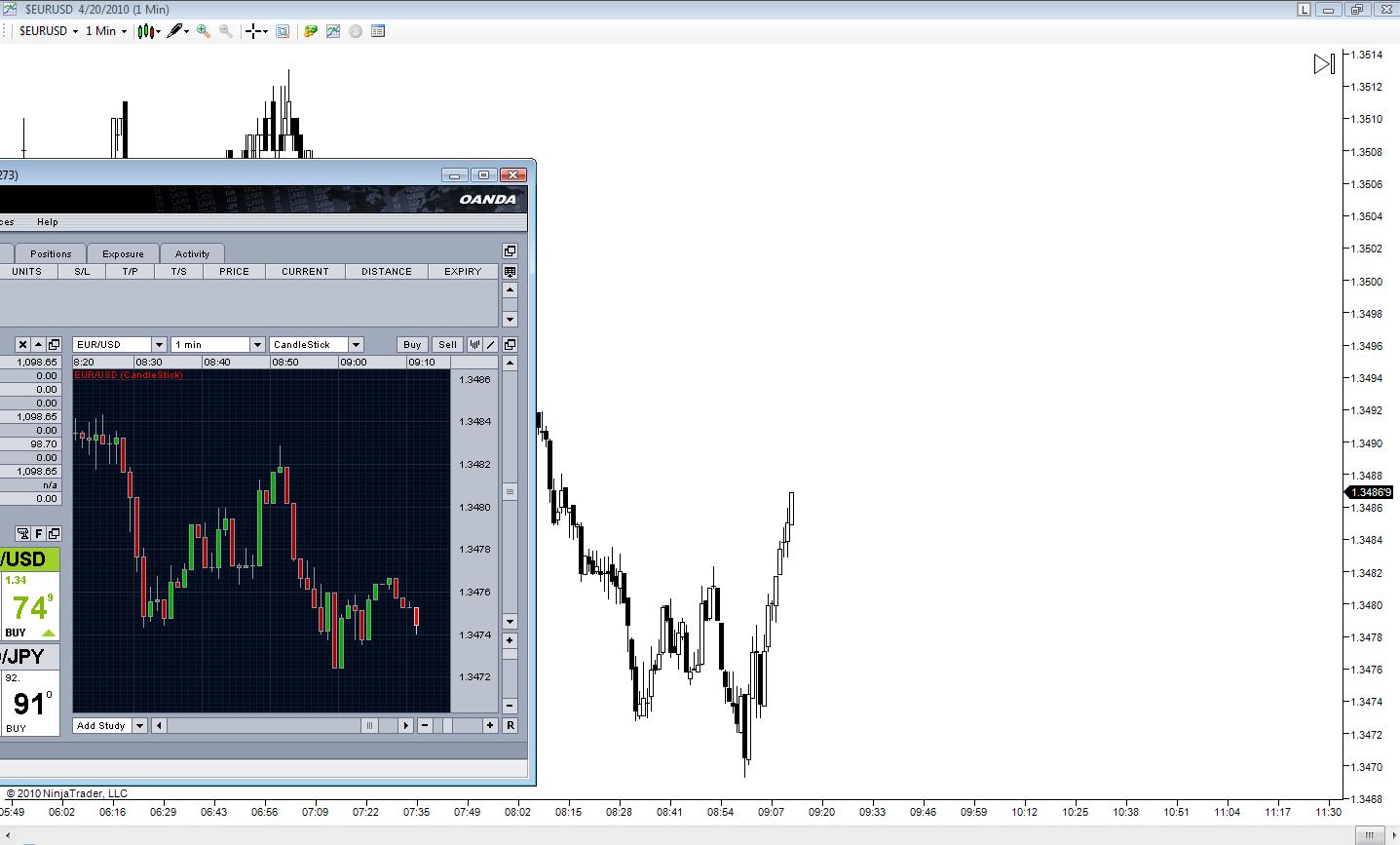This screenshot has width=1400, height=845.
Task: Open the chart properties table icon
Action: pyautogui.click(x=378, y=31)
